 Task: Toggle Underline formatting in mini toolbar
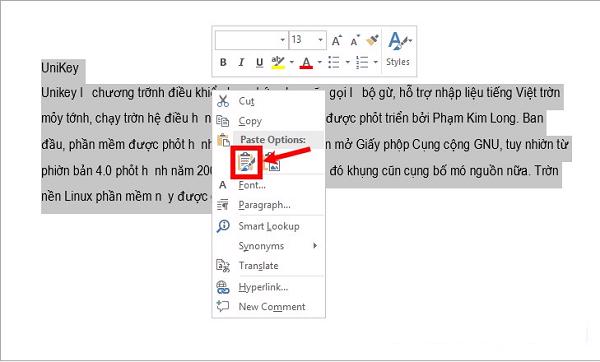tap(259, 62)
